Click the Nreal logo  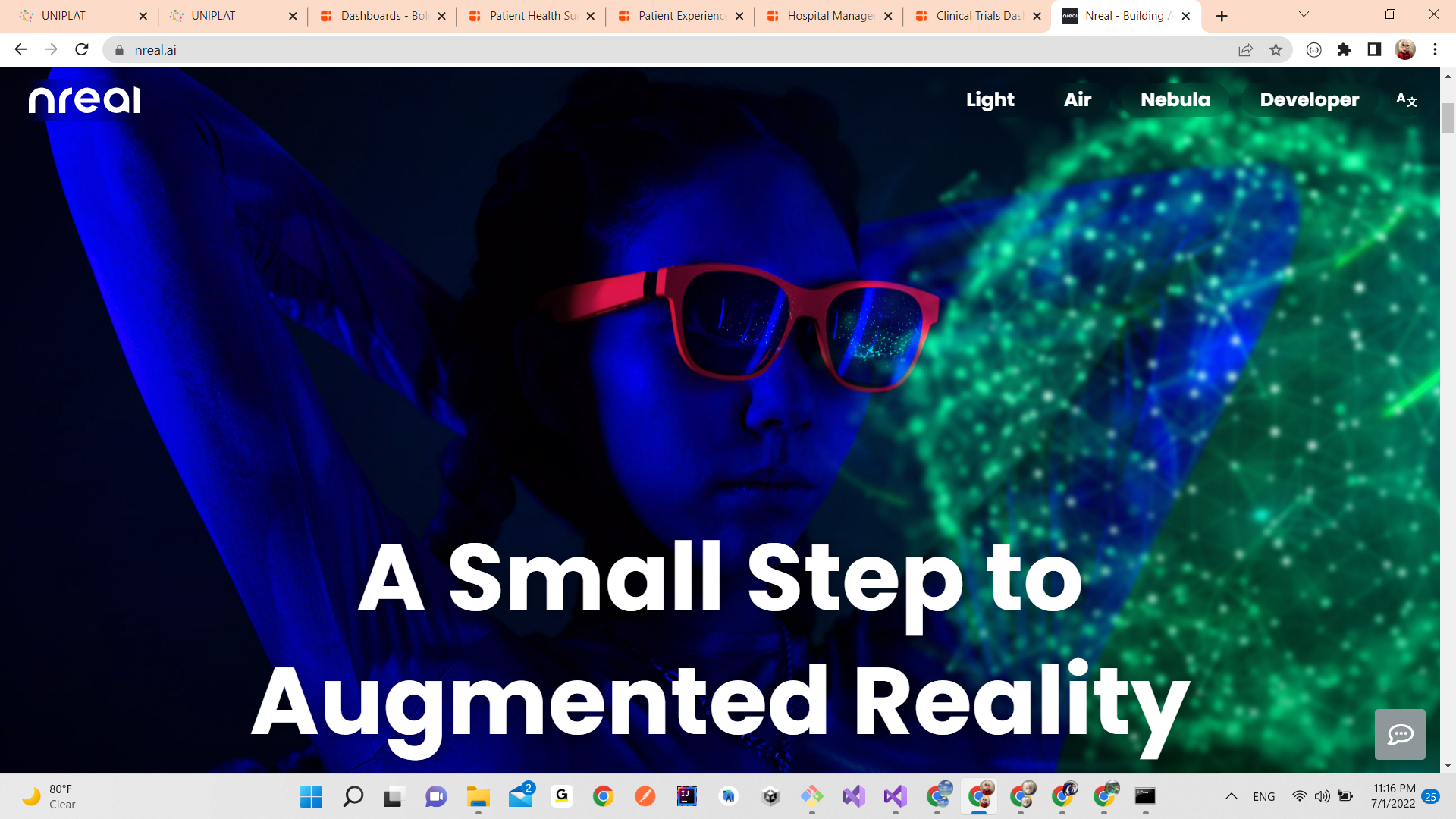click(x=84, y=100)
